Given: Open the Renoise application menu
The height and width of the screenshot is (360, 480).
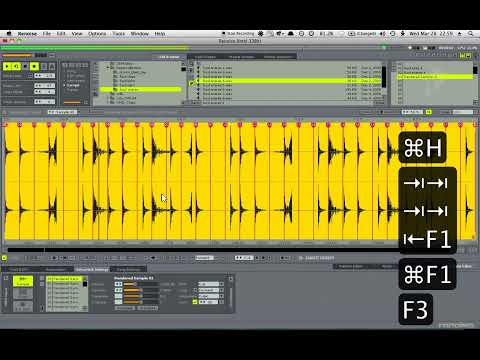Looking at the screenshot, I should pyautogui.click(x=27, y=34).
